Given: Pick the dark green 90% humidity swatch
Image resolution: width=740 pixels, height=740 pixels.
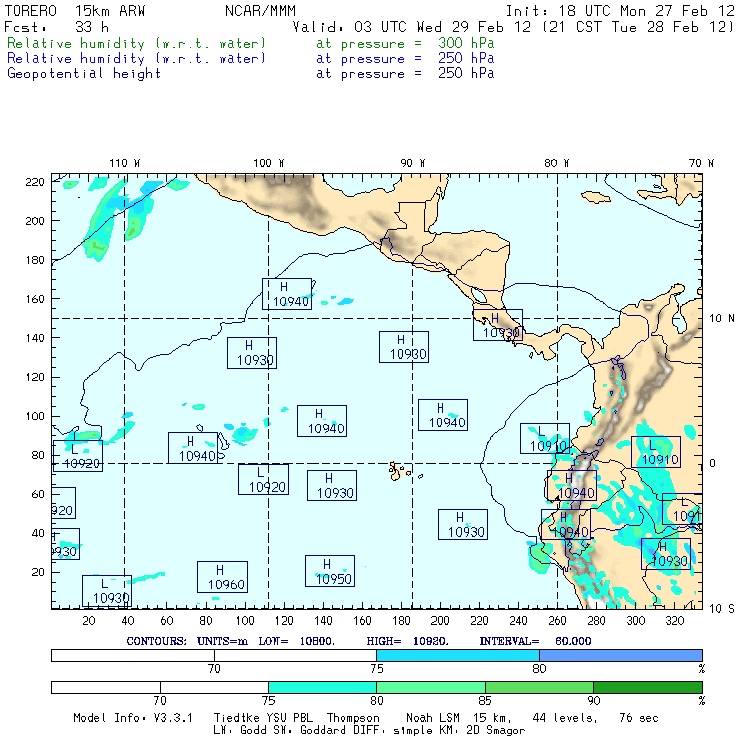Looking at the screenshot, I should (647, 688).
